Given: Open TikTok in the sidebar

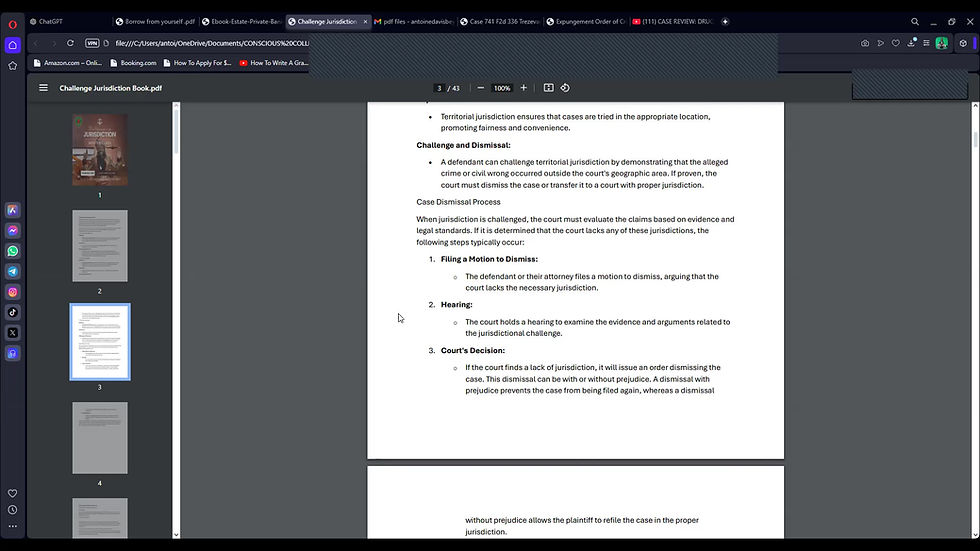Looking at the screenshot, I should (12, 312).
